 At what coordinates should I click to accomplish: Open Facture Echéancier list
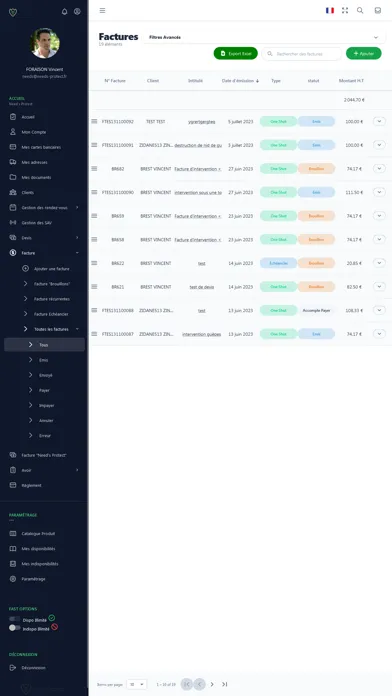tap(44, 314)
